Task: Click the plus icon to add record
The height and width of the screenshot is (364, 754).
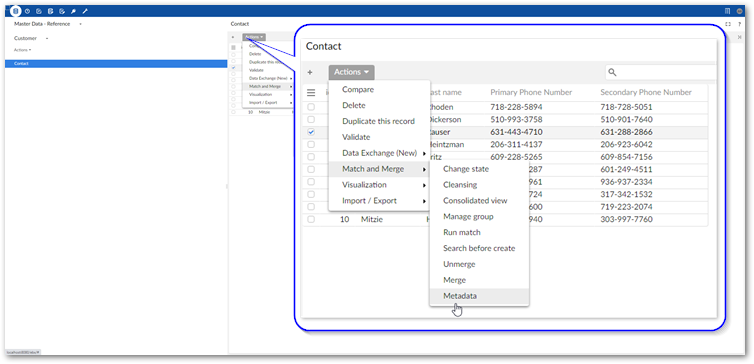Action: tap(310, 72)
